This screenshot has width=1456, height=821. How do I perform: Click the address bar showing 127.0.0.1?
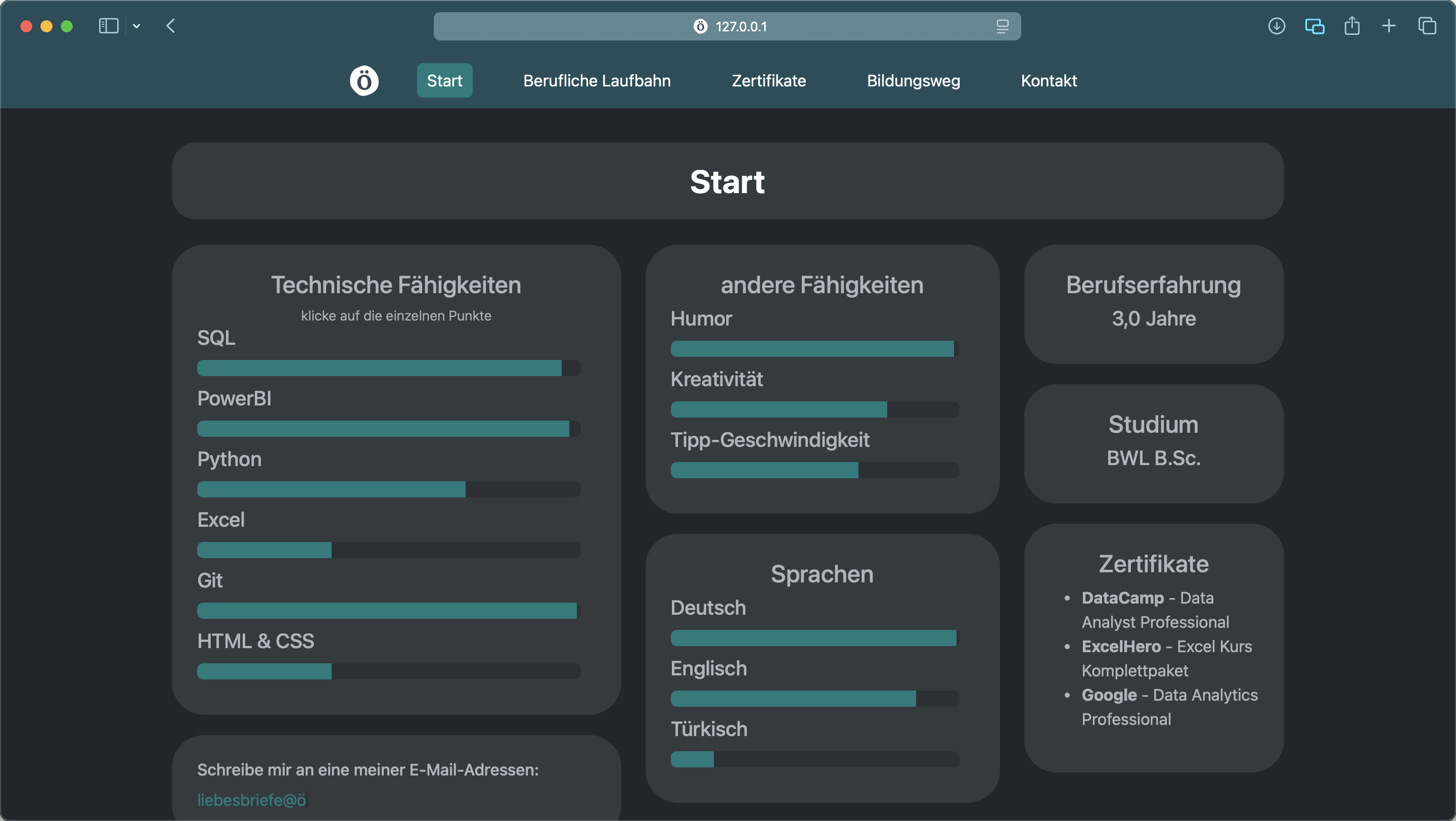(x=727, y=27)
